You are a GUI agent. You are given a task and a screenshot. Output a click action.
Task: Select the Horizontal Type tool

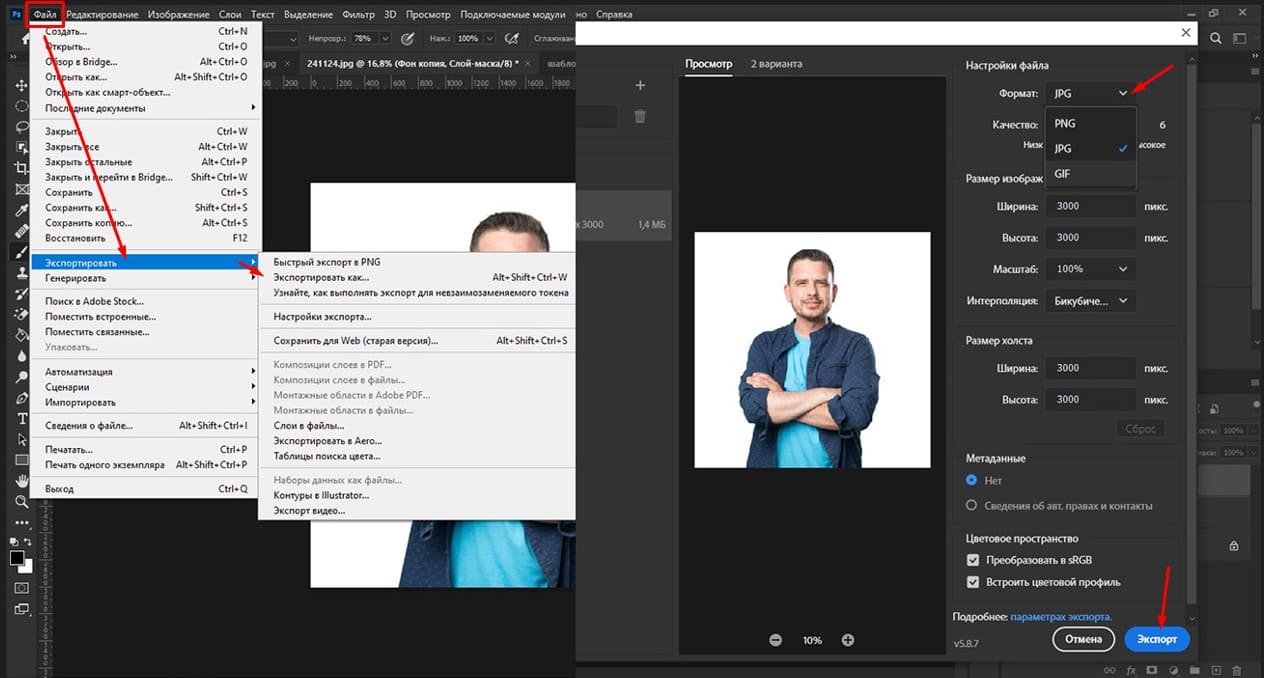pyautogui.click(x=21, y=418)
